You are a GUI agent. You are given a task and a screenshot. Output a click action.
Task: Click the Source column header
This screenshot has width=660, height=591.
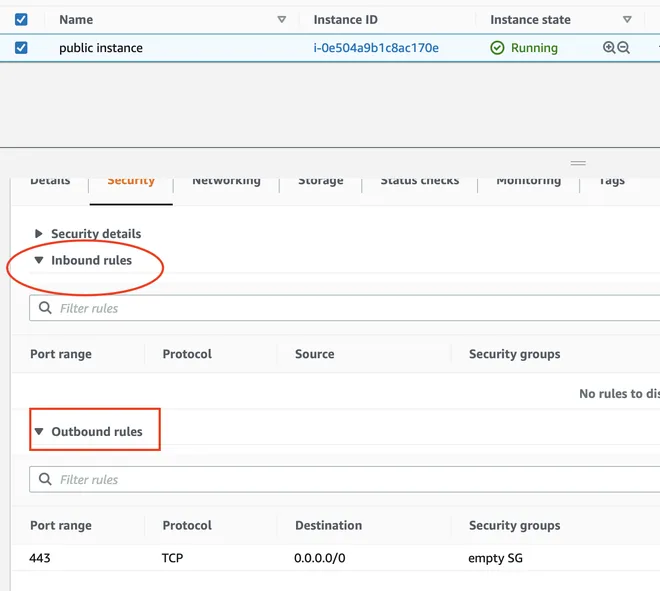click(314, 354)
